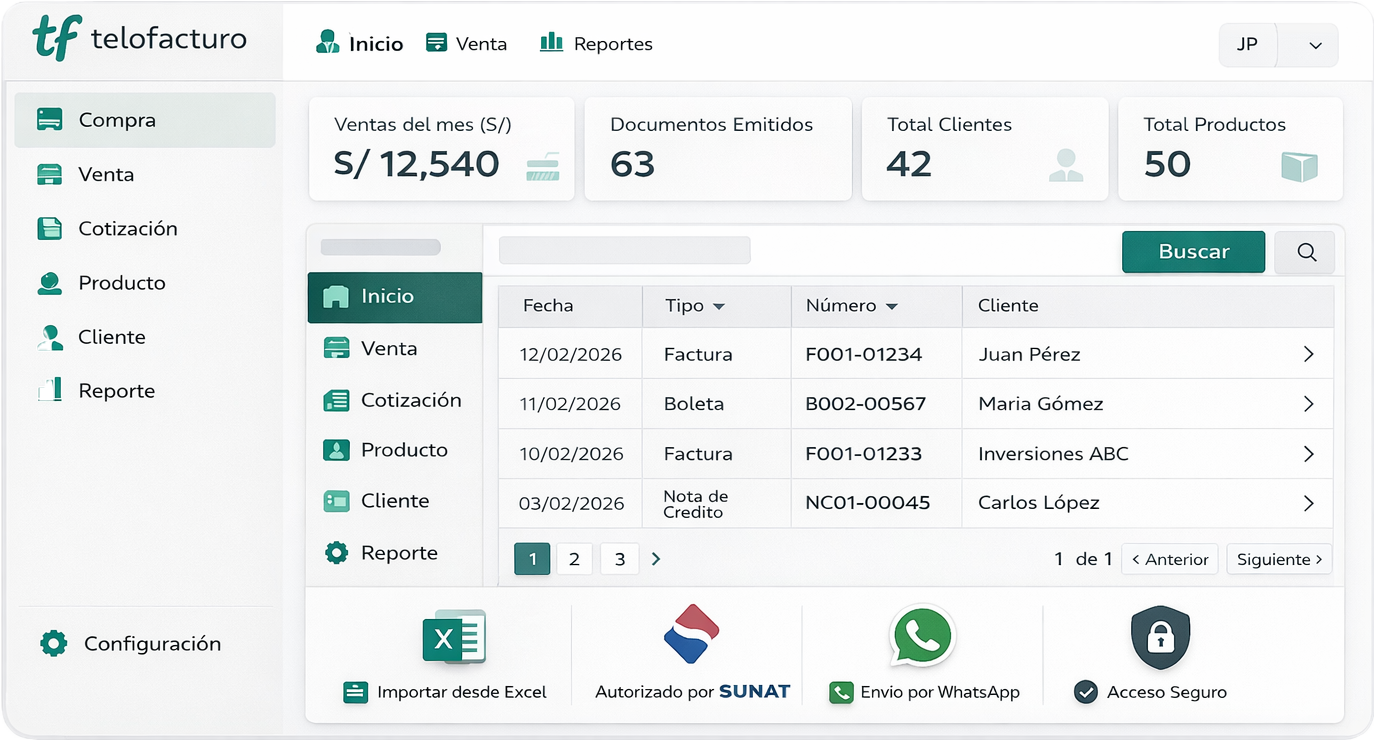The image size is (1374, 740).
Task: Expand the Inversiones ABC row arrow
Action: click(1308, 454)
